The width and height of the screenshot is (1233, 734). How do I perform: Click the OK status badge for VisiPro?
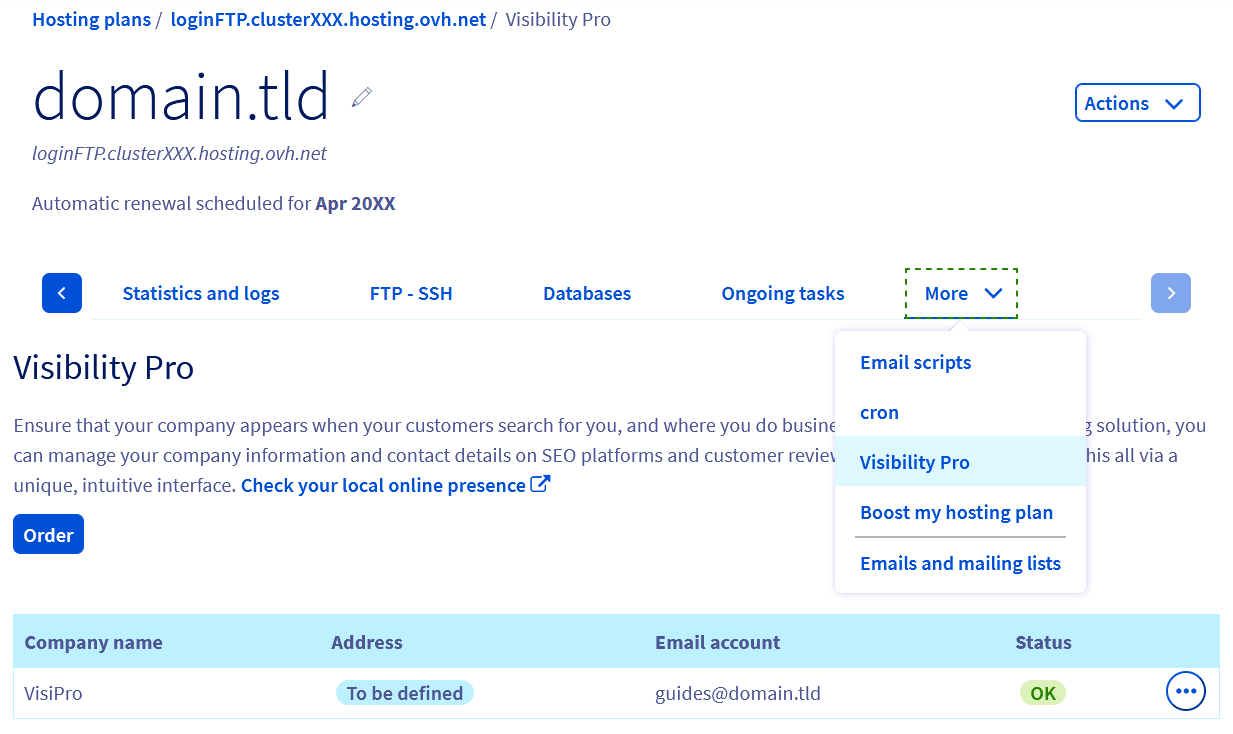1042,692
